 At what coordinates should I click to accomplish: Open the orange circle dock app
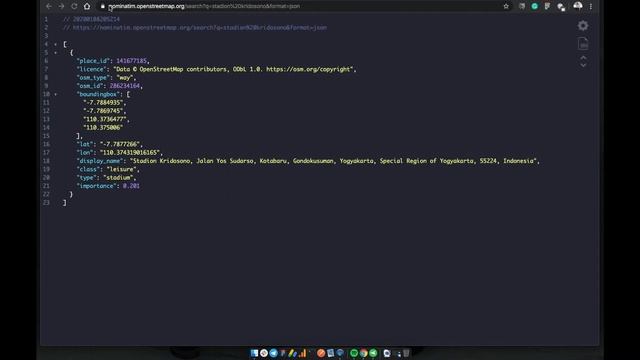(x=321, y=353)
